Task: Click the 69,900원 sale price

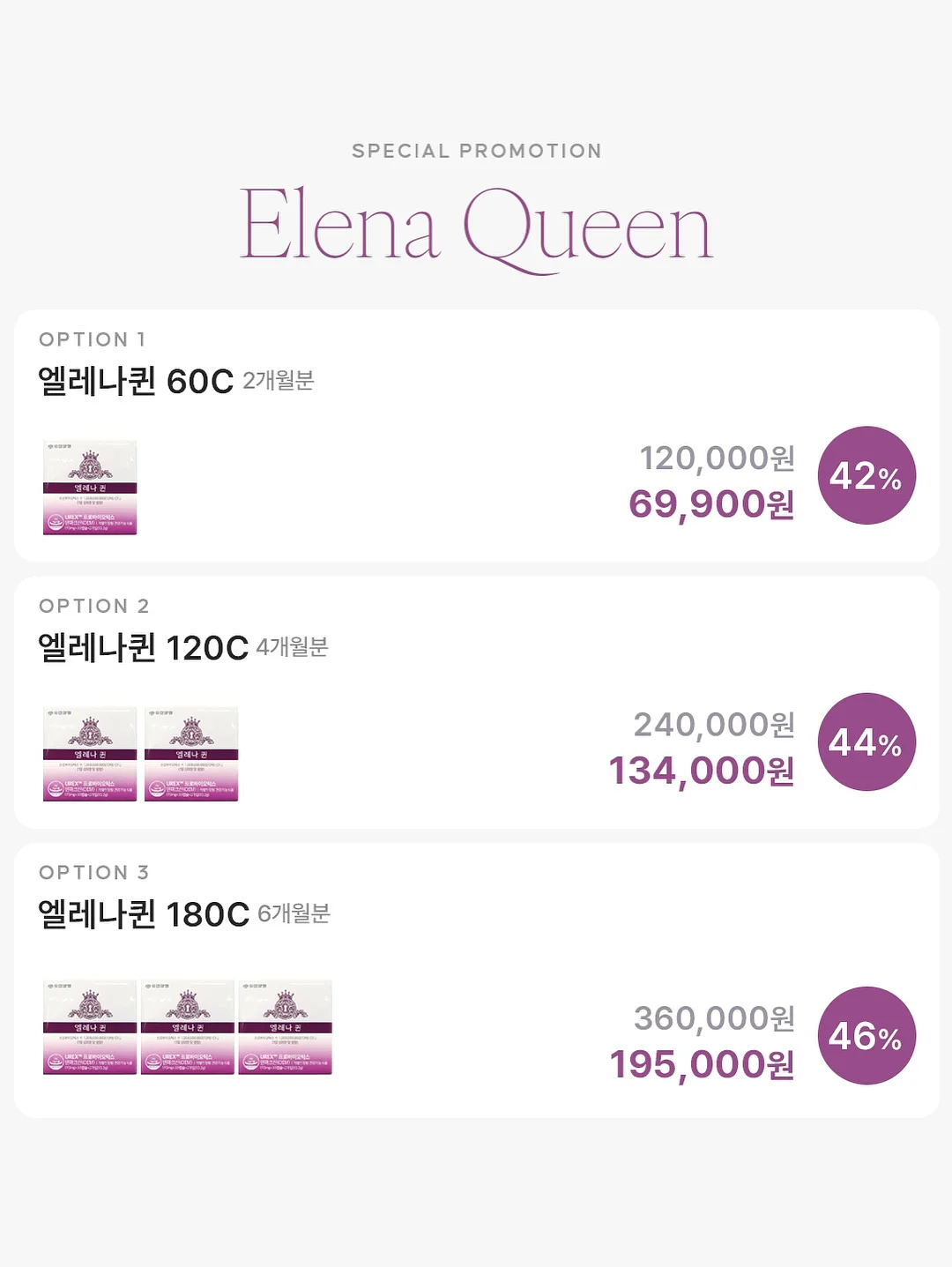Action: (x=711, y=504)
